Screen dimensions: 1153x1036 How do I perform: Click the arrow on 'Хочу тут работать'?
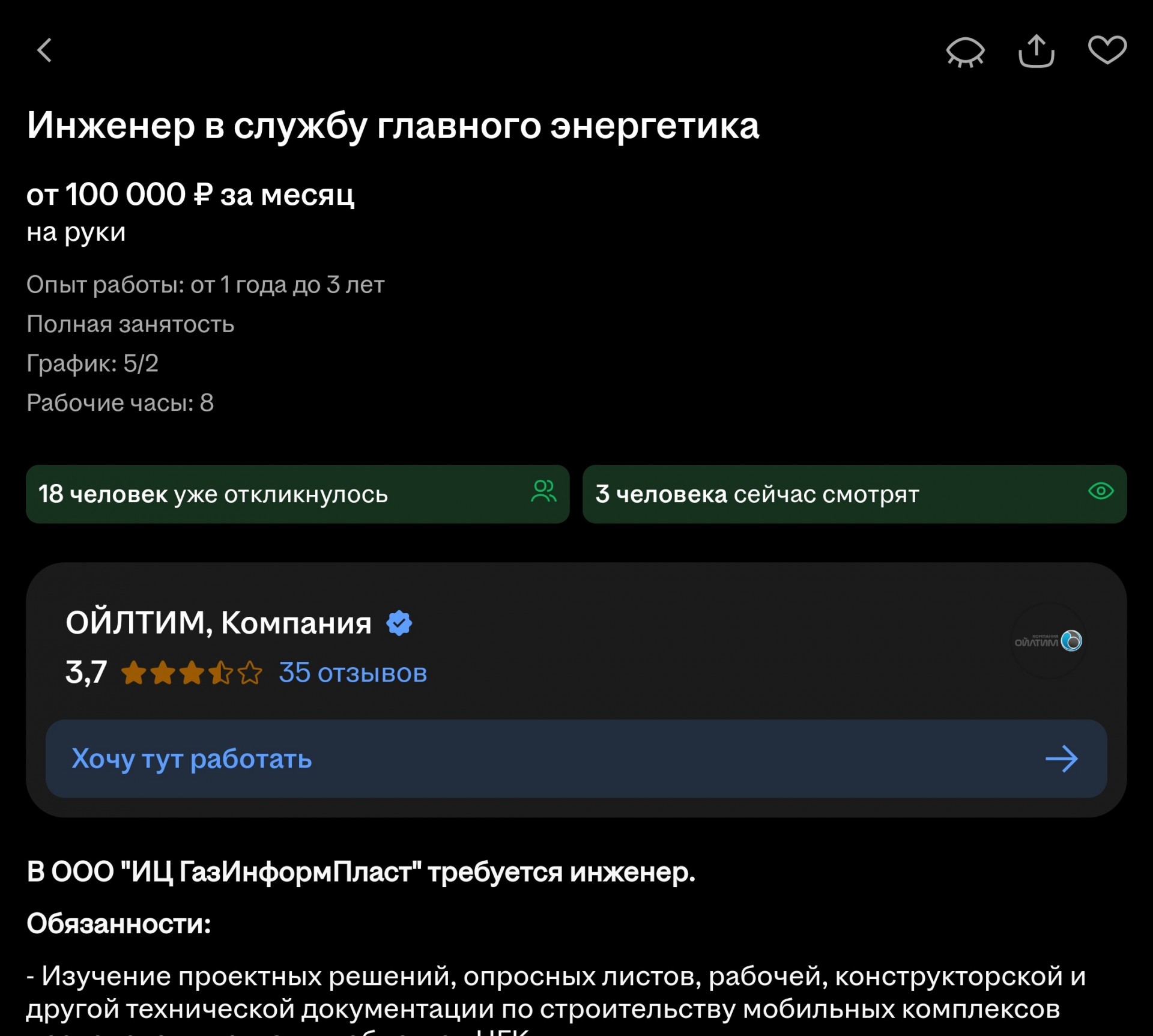click(1062, 759)
